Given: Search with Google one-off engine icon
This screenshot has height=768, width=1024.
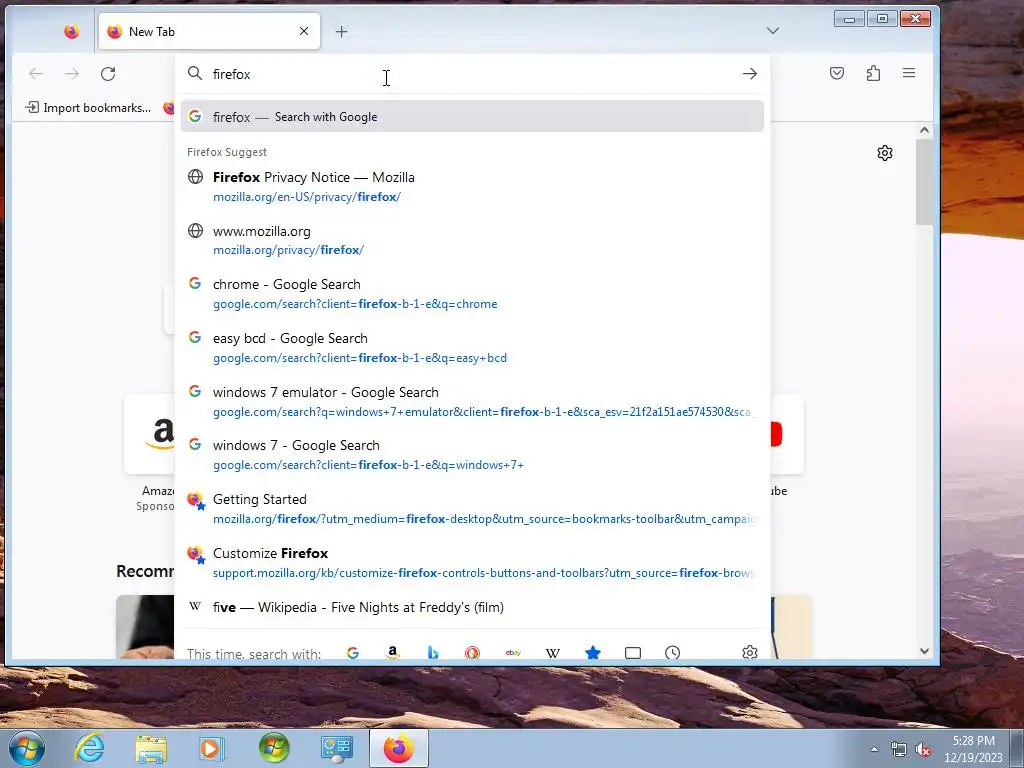Looking at the screenshot, I should (x=353, y=652).
